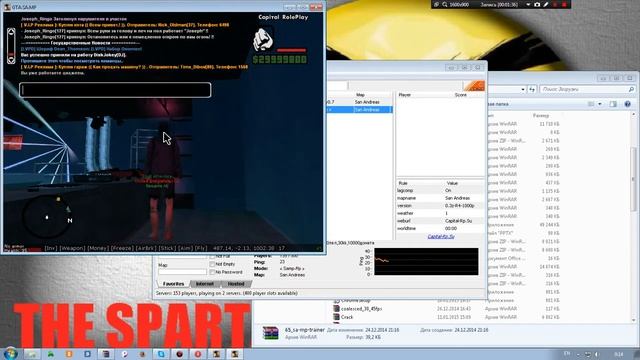Select the 0.7 San Andreas server row
The height and width of the screenshot is (360, 640).
click(360, 102)
